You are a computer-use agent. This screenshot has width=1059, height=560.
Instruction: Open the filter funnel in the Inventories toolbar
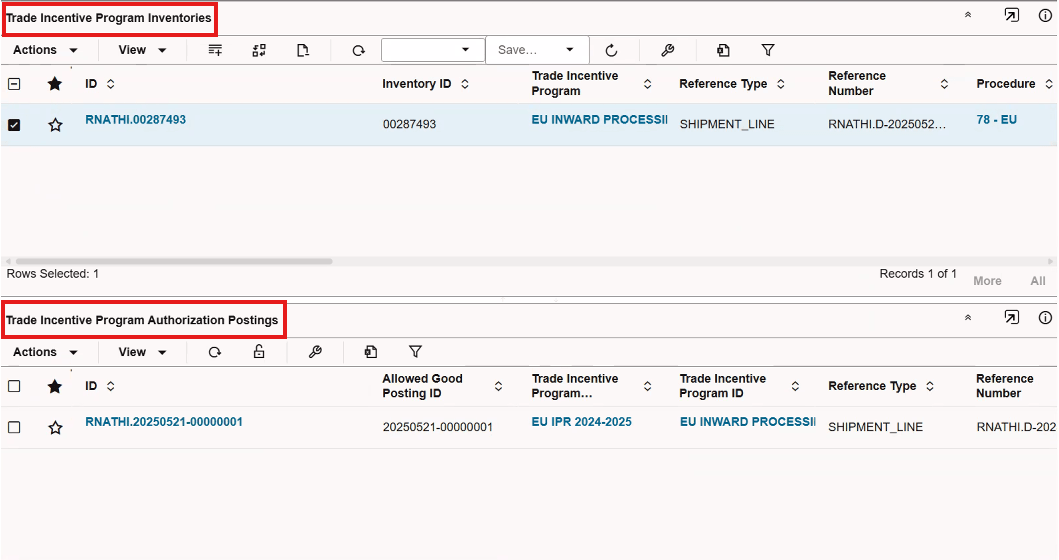point(768,50)
